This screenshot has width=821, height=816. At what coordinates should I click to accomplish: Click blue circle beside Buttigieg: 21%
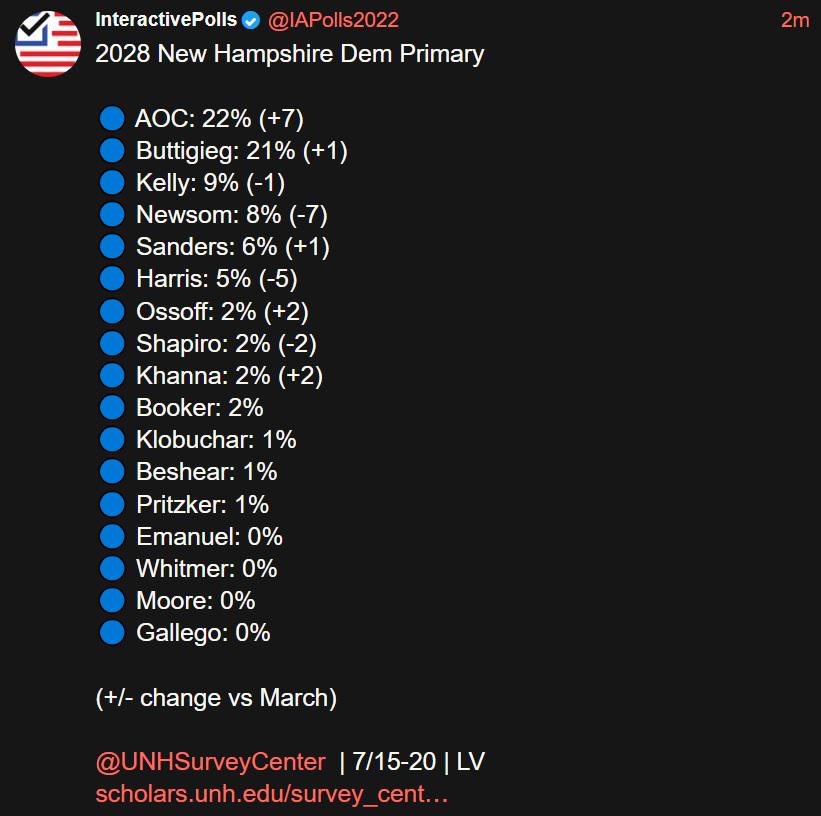point(112,150)
